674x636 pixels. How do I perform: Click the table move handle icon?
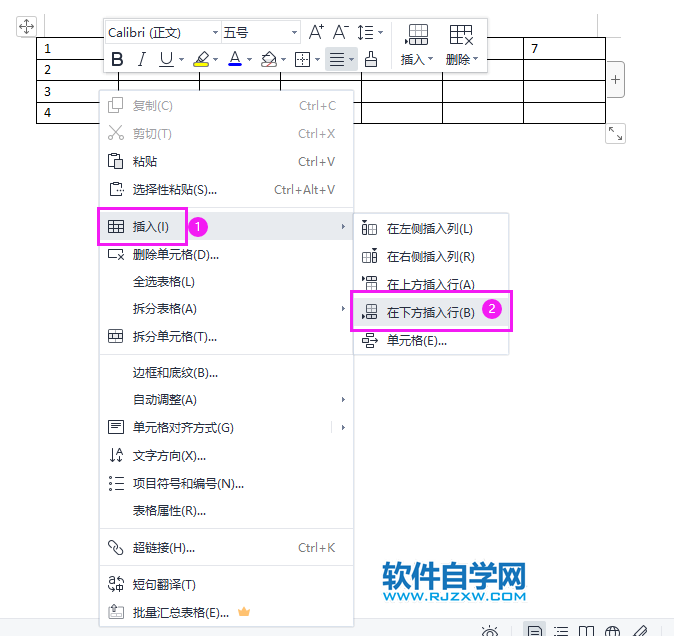(x=27, y=26)
